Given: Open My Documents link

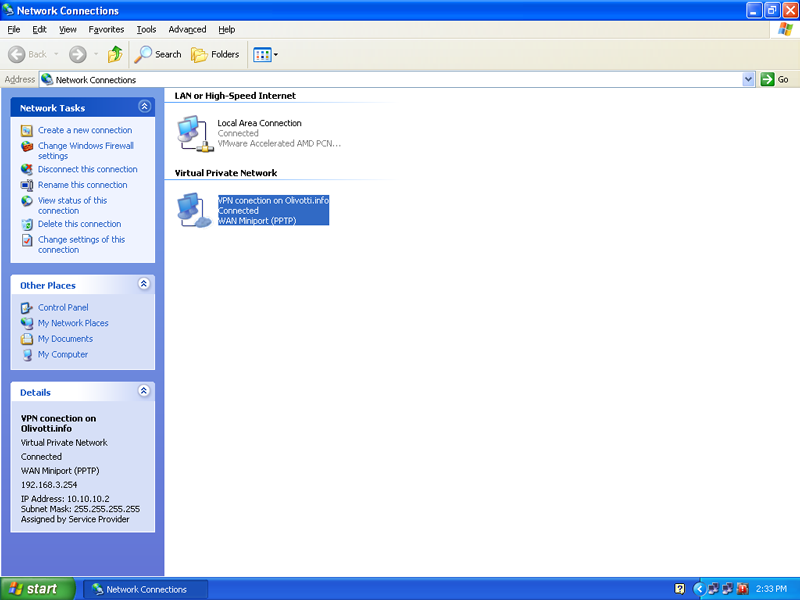Looking at the screenshot, I should (65, 339).
